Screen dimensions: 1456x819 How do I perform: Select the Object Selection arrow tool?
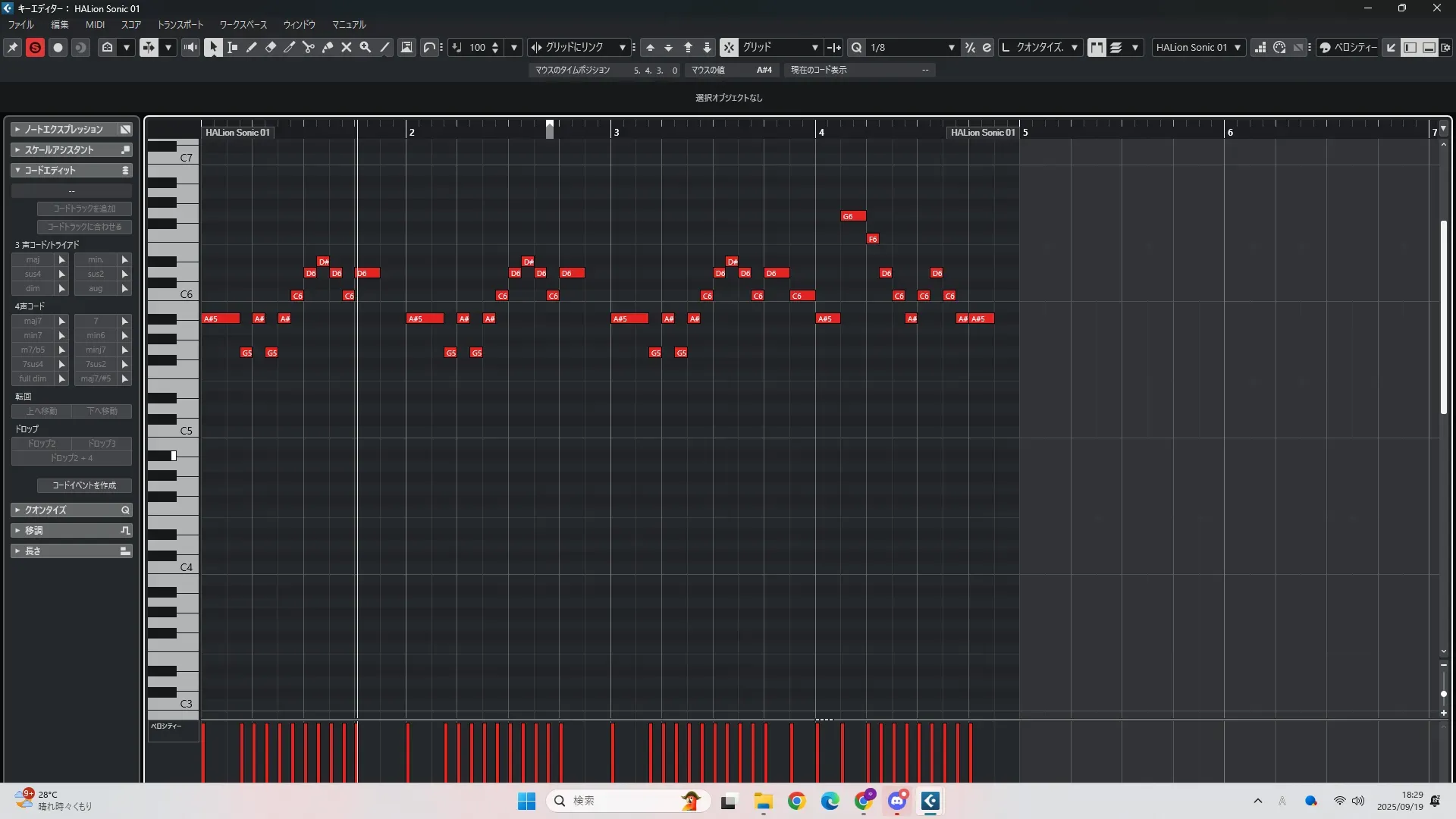tap(213, 47)
